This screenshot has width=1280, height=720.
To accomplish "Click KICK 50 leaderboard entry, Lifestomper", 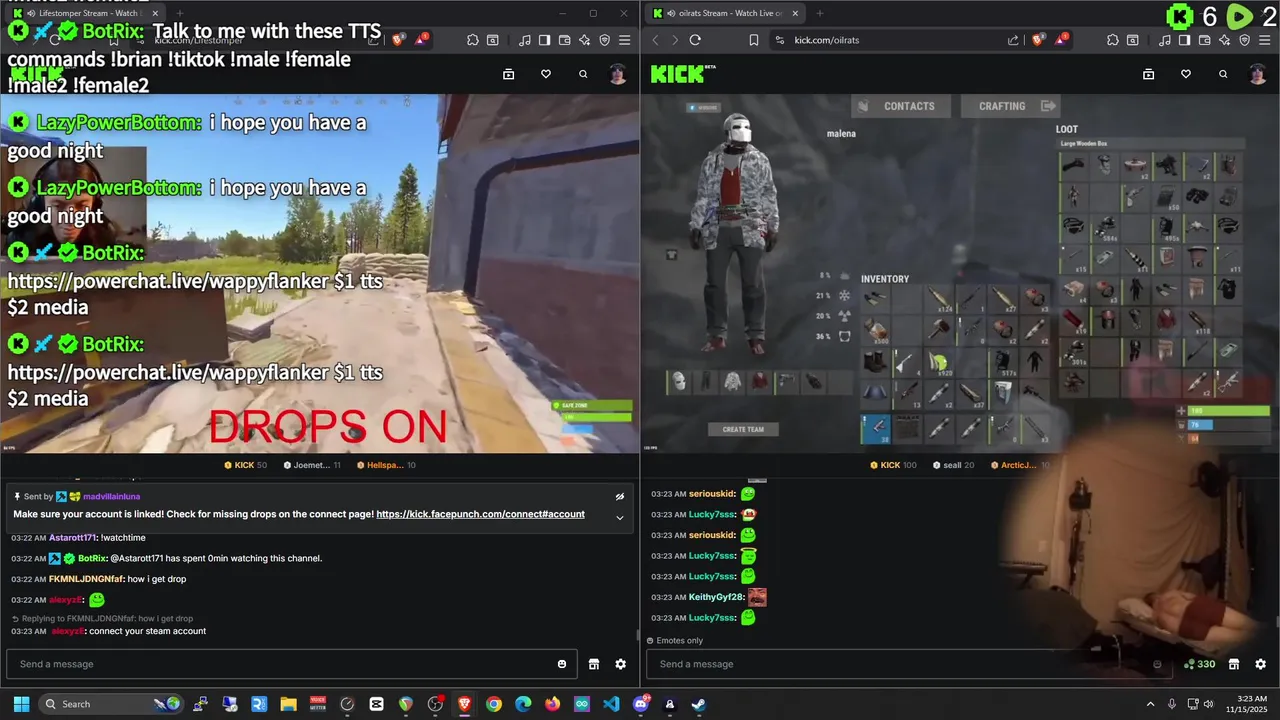I will (x=245, y=465).
